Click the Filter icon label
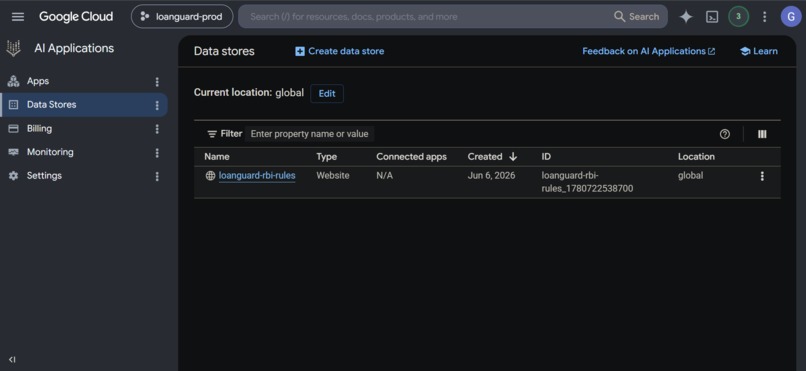 click(225, 134)
